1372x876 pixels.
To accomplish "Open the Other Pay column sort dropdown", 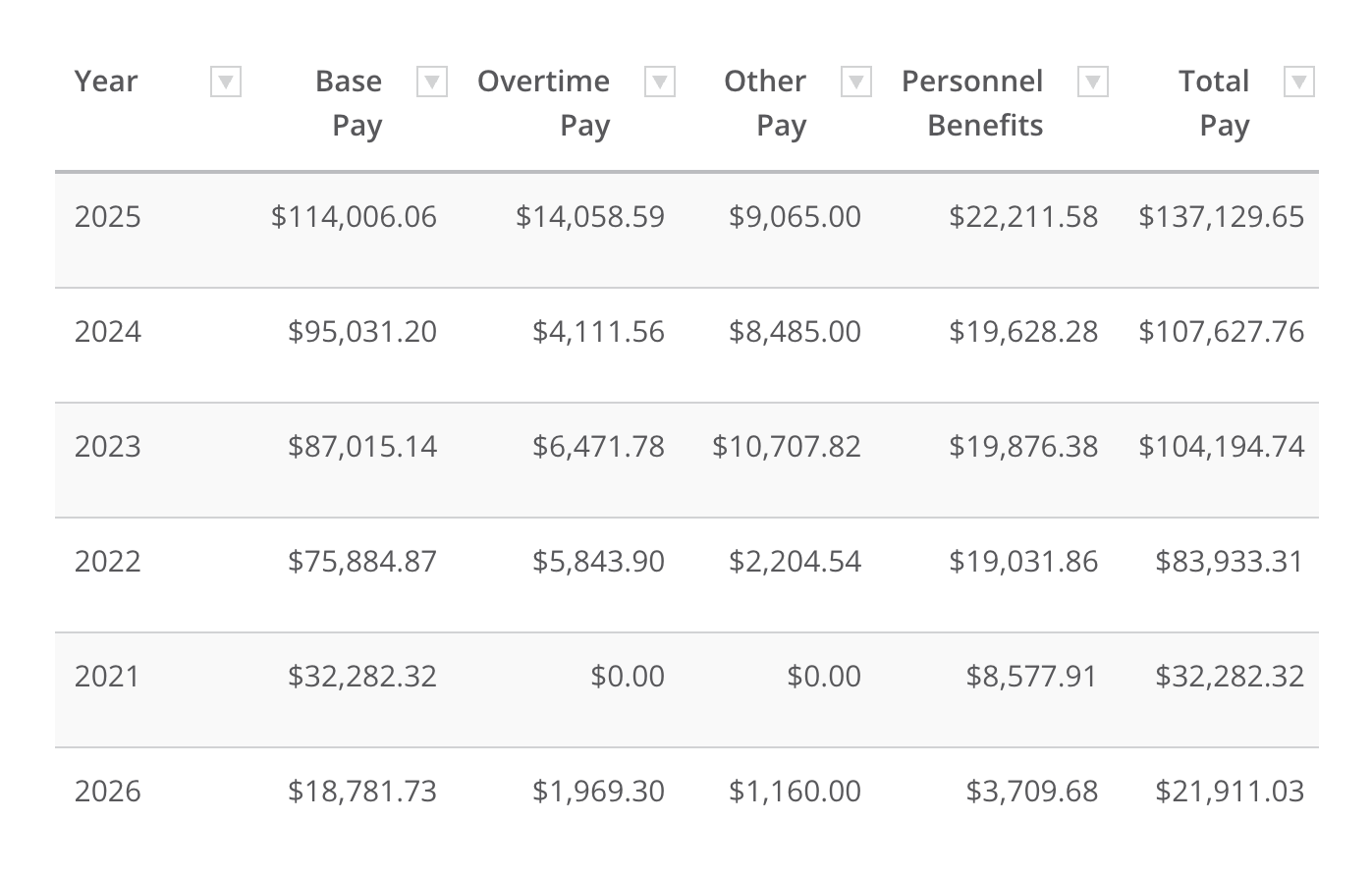I will (856, 82).
